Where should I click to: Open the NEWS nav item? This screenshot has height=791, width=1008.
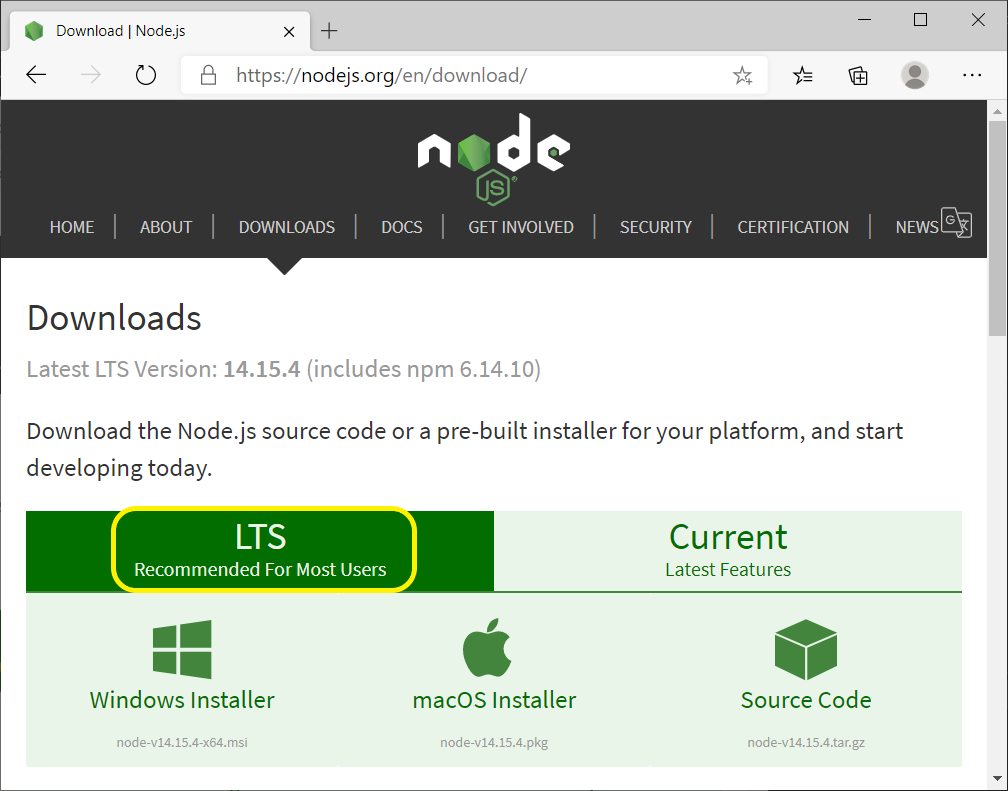[x=917, y=227]
